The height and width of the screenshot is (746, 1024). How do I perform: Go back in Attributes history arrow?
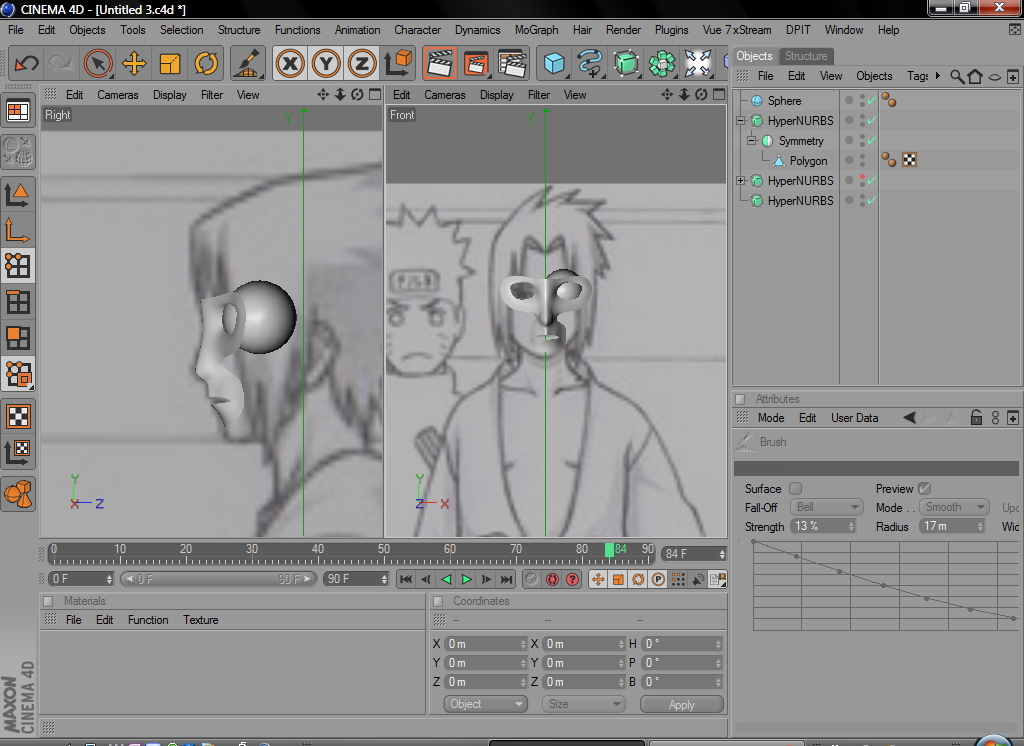tap(909, 417)
